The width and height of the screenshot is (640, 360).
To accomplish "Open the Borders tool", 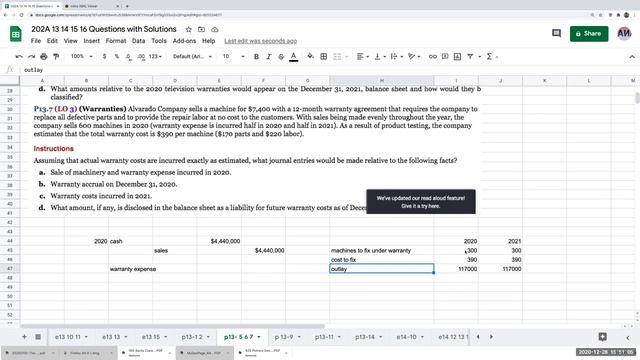I will (324, 56).
